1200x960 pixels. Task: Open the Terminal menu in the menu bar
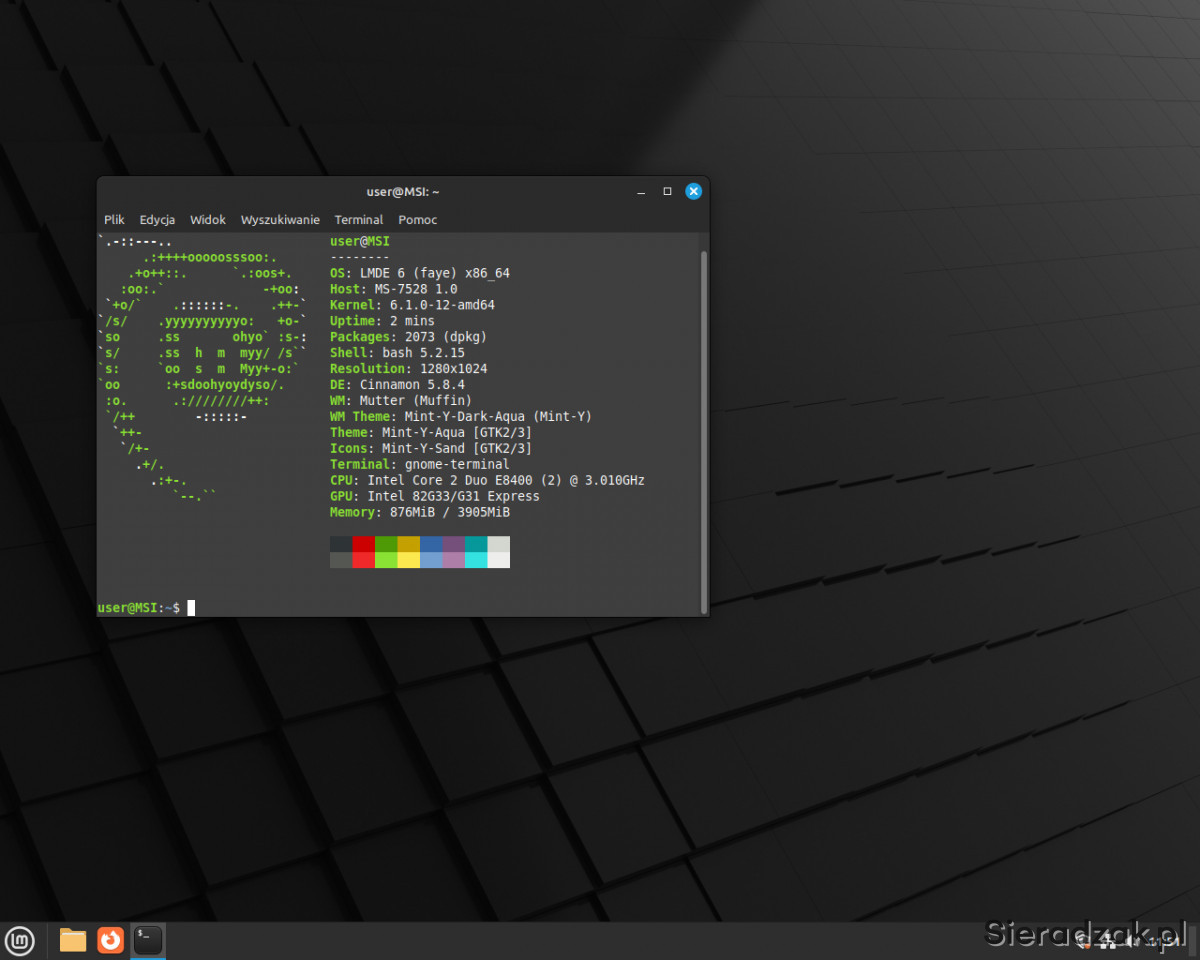pos(359,220)
